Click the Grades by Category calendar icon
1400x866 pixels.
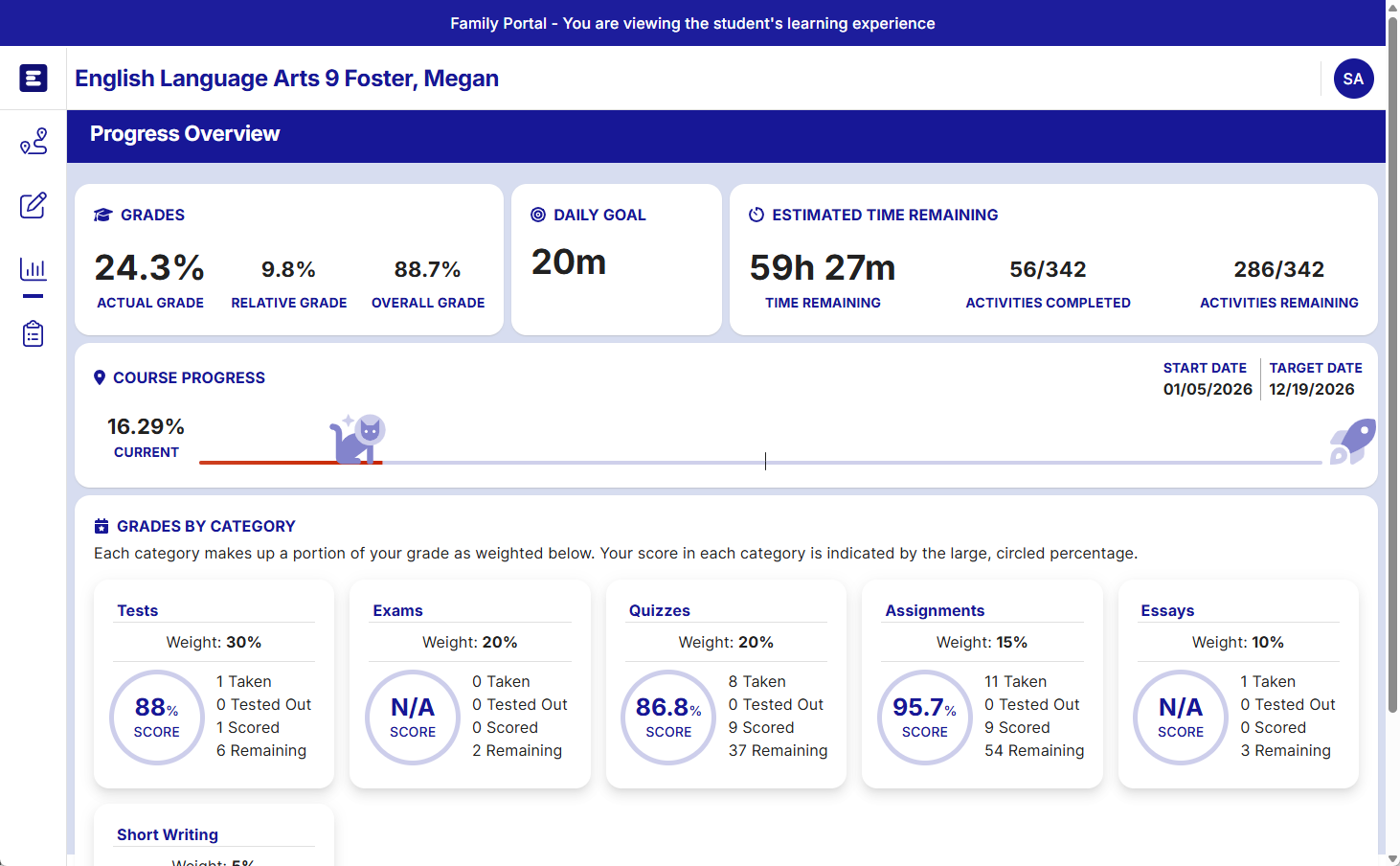(x=102, y=526)
